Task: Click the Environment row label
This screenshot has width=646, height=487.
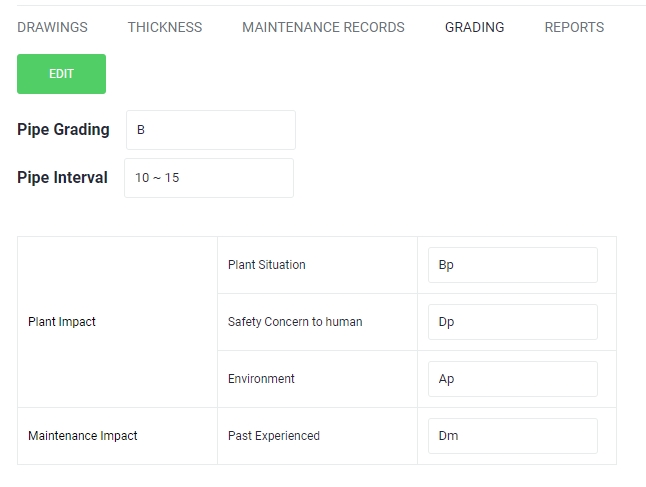Action: coord(261,379)
